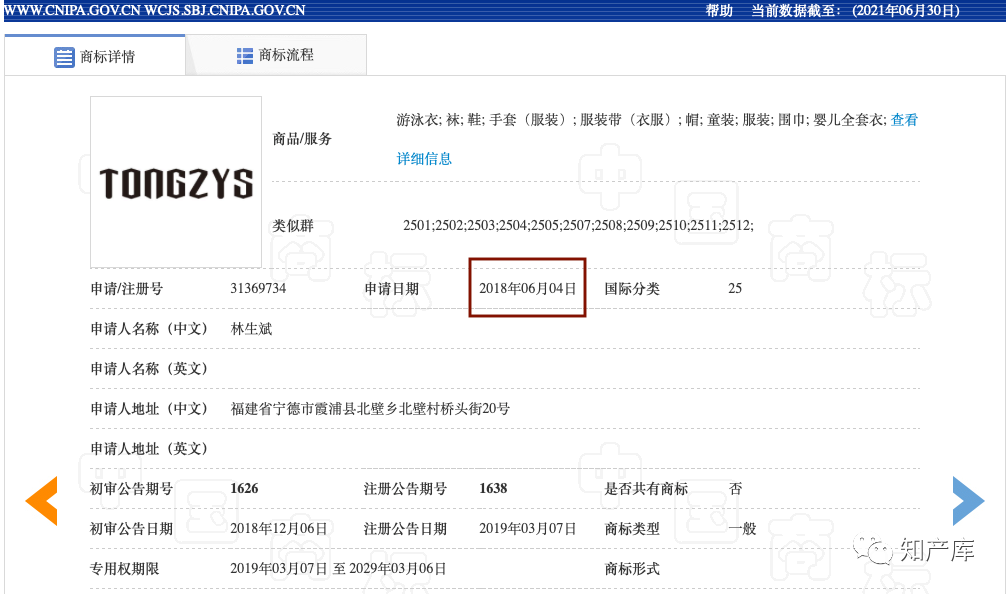Go to next record with blue arrow
Image resolution: width=1007 pixels, height=594 pixels.
(x=968, y=501)
